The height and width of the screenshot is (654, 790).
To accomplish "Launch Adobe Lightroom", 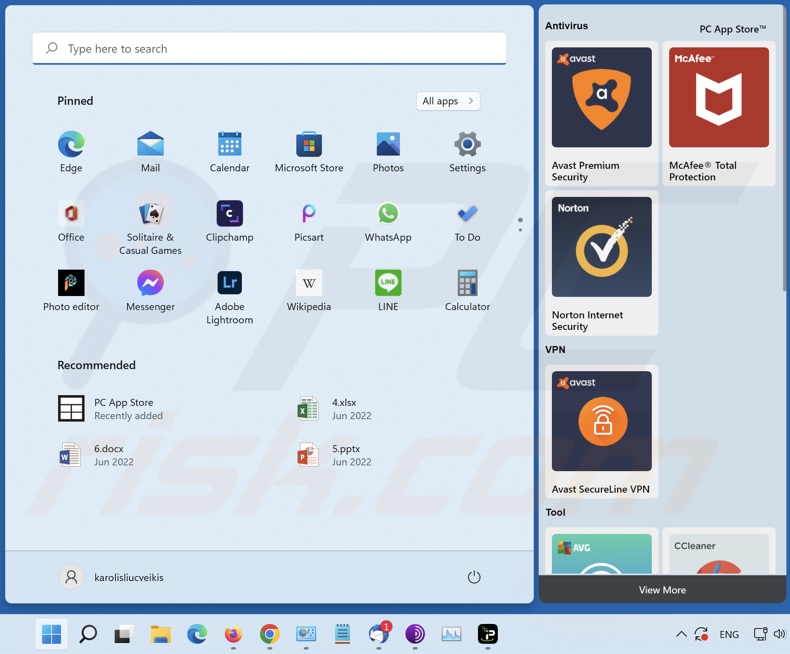I will (229, 297).
